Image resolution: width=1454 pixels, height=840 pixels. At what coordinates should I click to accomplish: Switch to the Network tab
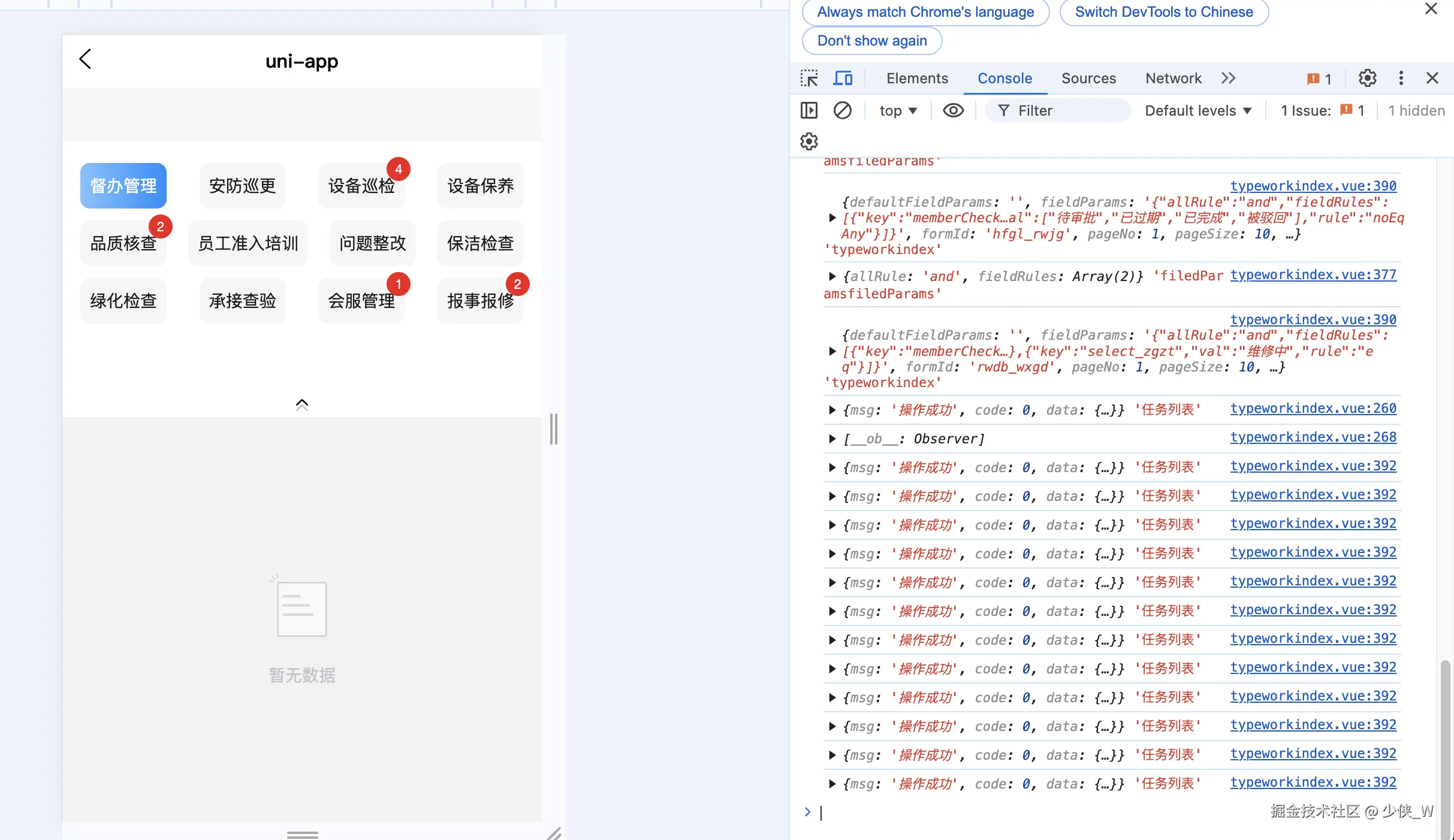coord(1172,78)
